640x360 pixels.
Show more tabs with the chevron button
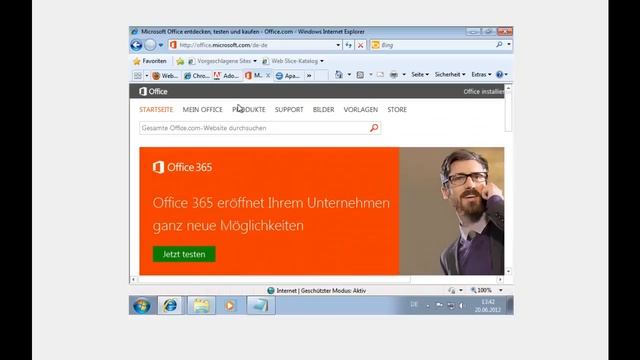[309, 76]
